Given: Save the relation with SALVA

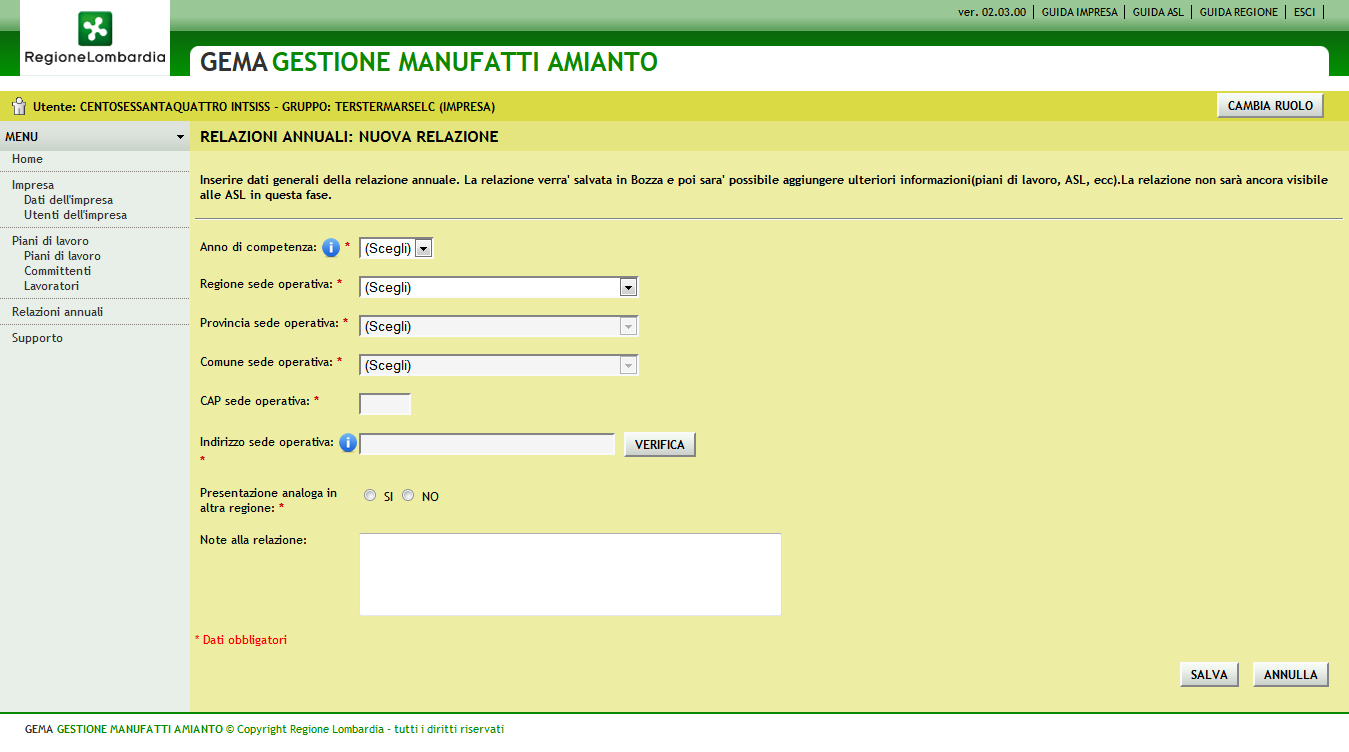Looking at the screenshot, I should point(1209,675).
